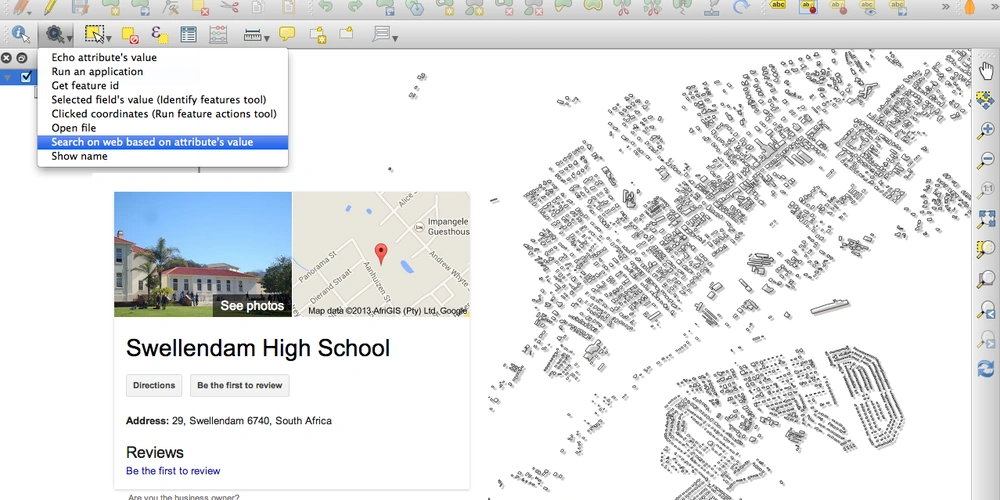The width and height of the screenshot is (1000, 500).
Task: Click the Zoom Next icon
Action: coord(986,339)
